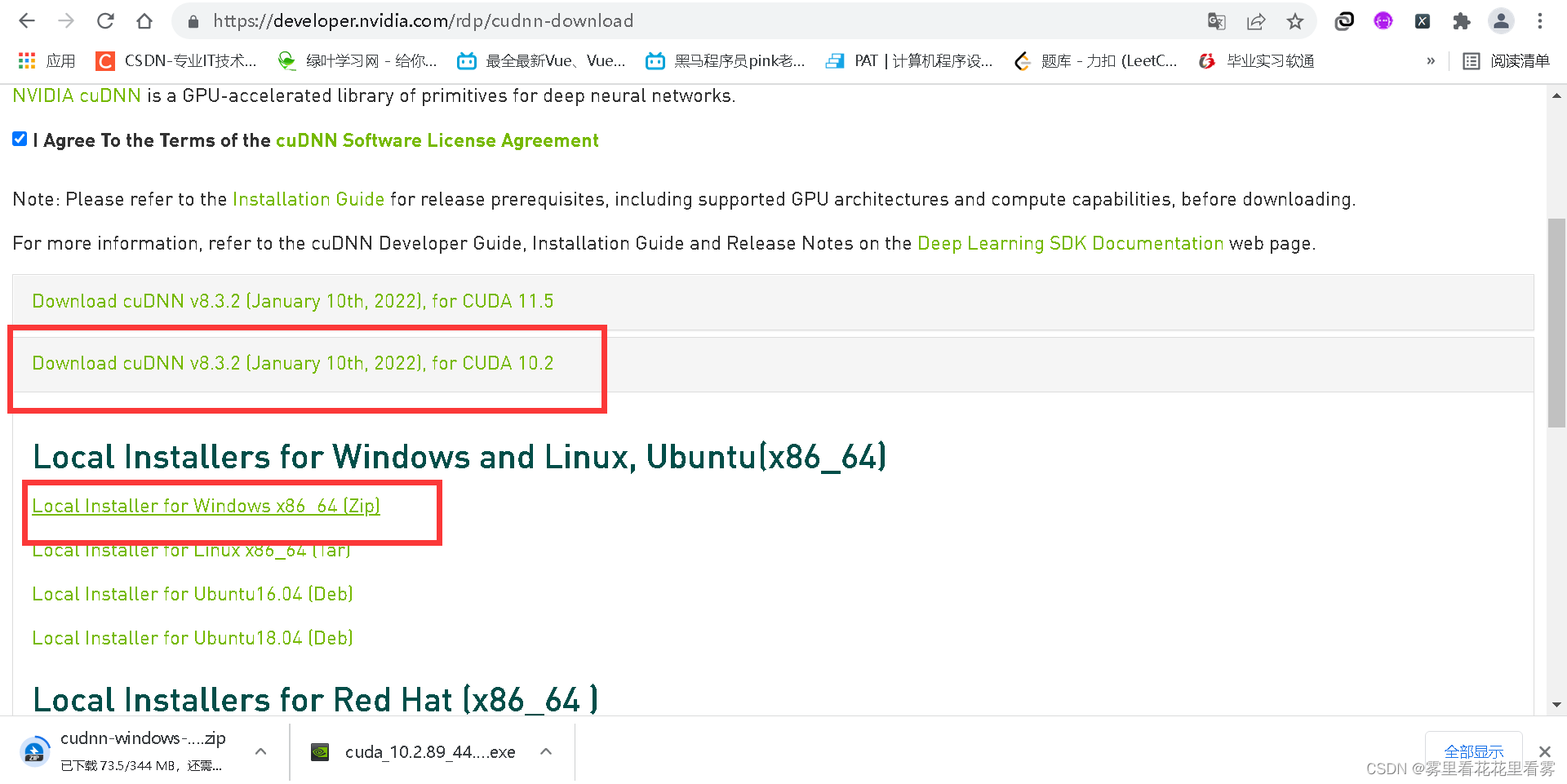Open the 题库 - 力扣 LeetCode bookmark

1095,61
